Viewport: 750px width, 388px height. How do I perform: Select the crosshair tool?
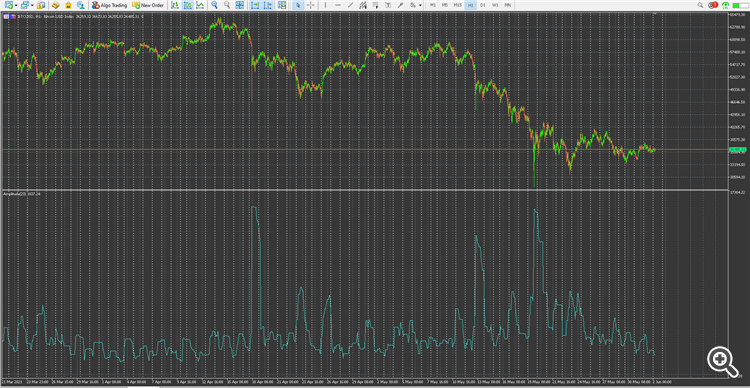click(310, 5)
